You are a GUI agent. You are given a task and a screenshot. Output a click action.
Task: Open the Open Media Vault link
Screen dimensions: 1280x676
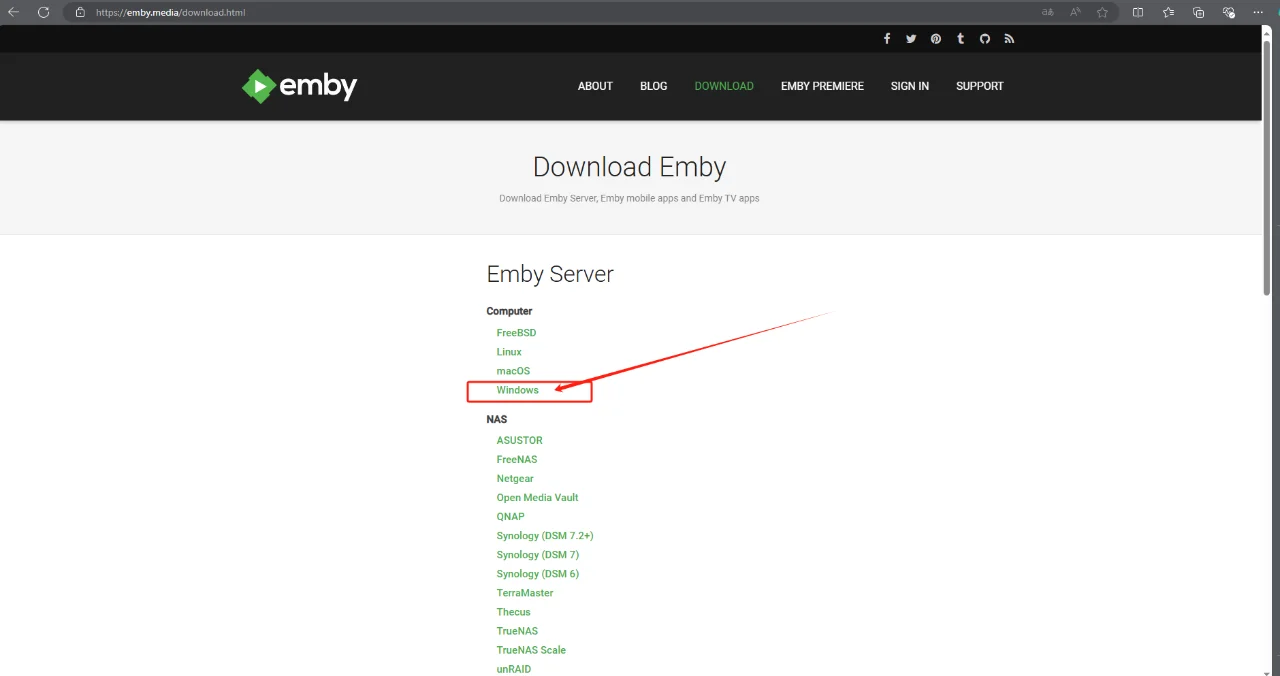[x=538, y=497]
